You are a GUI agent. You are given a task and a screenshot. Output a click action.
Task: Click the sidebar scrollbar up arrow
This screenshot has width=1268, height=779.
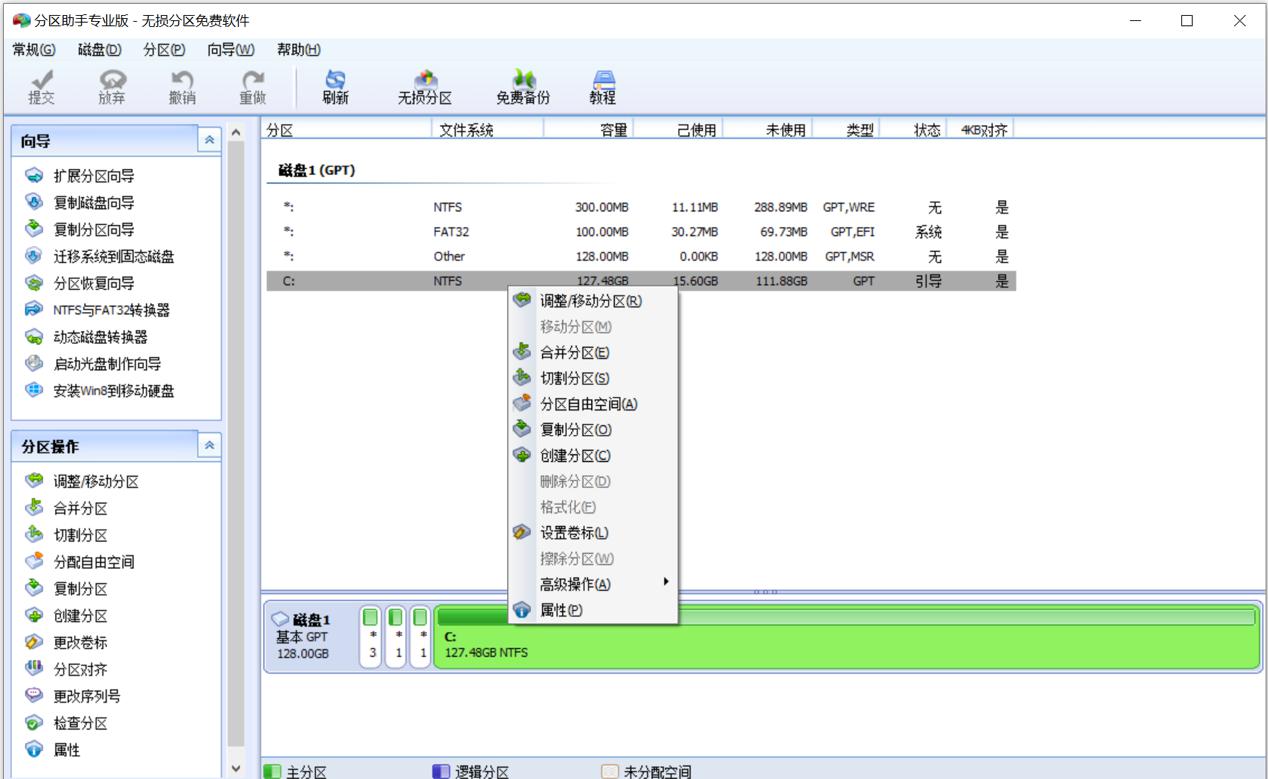[x=236, y=132]
